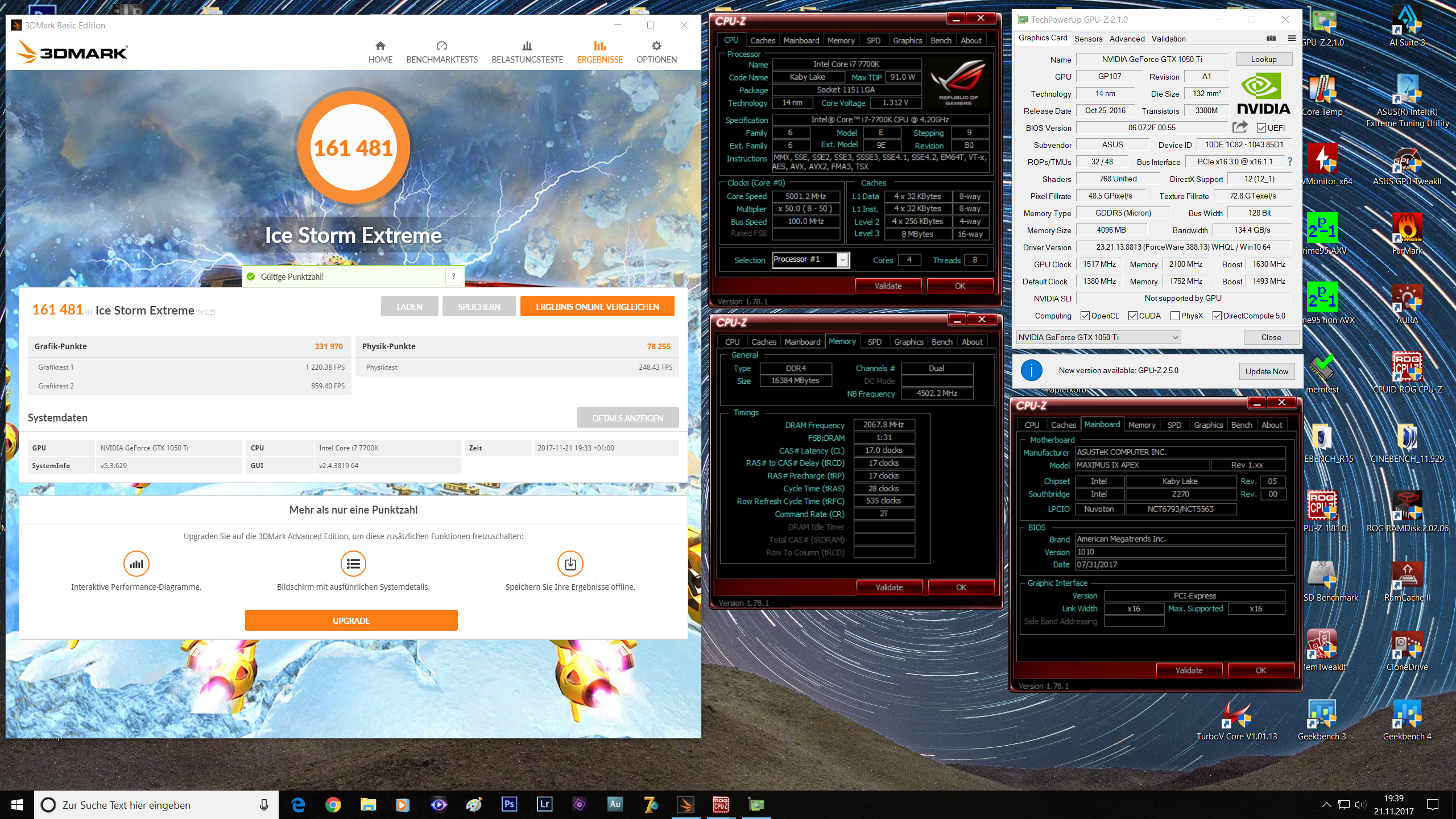The height and width of the screenshot is (819, 1456).
Task: Click the SPEICHERN button
Action: click(x=479, y=307)
